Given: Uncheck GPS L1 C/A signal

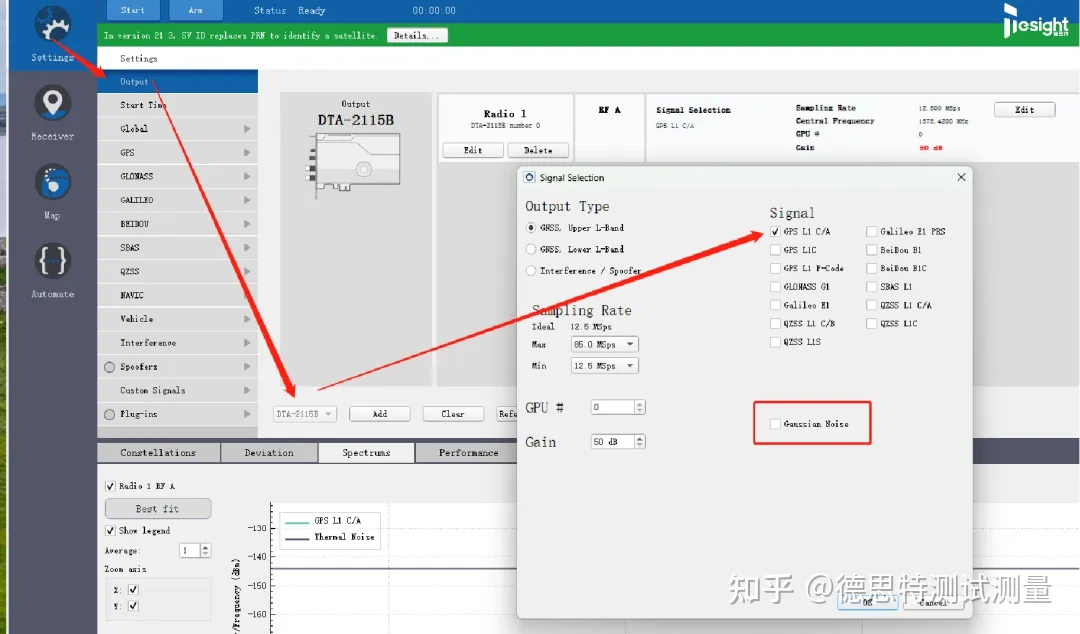Looking at the screenshot, I should click(775, 232).
